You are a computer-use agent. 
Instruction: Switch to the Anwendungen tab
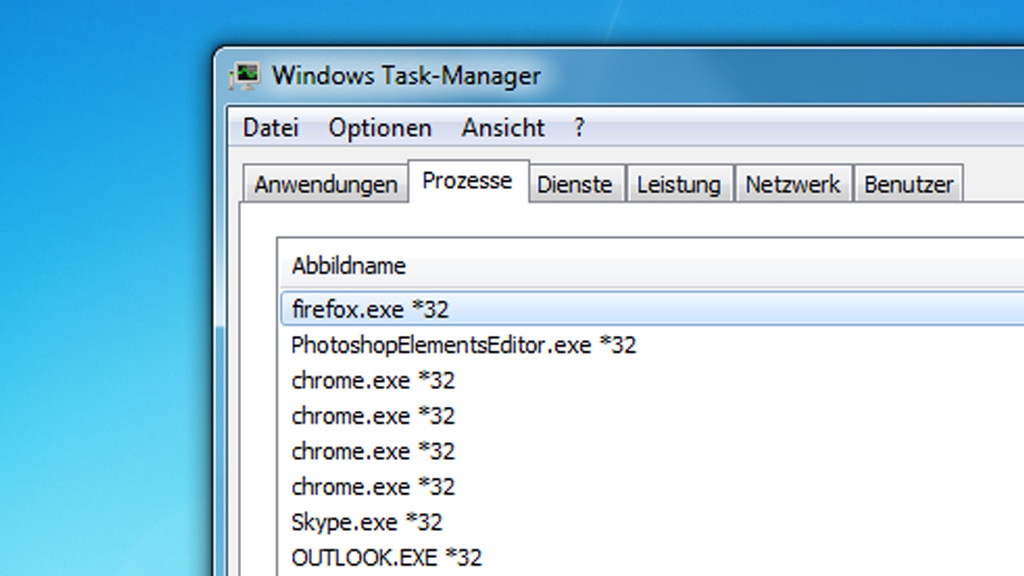pos(325,184)
